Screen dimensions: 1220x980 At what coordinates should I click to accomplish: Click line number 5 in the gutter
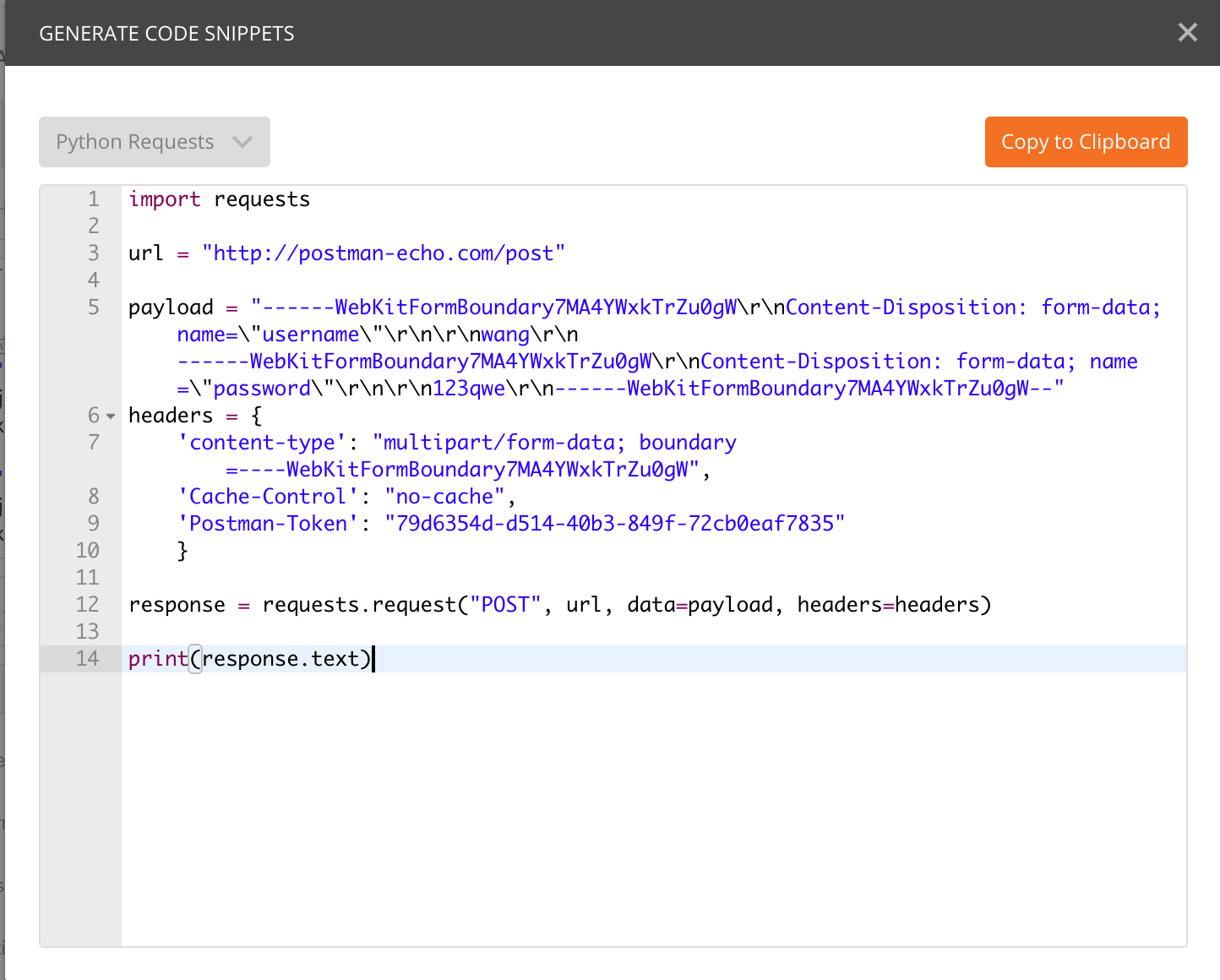[93, 308]
